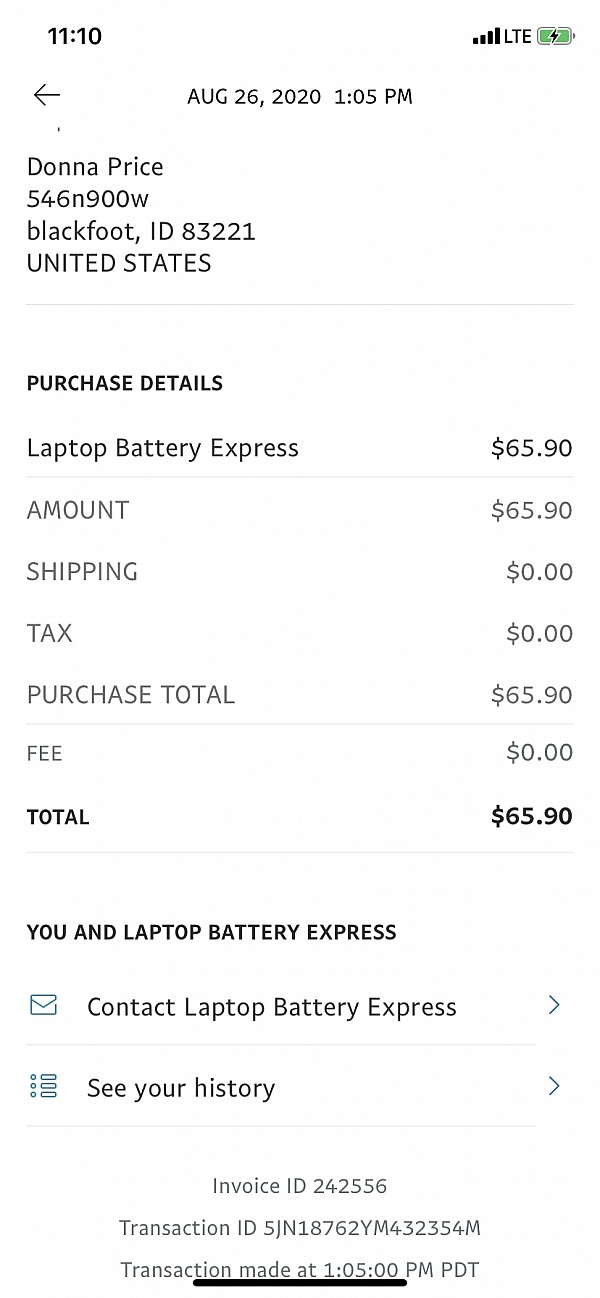Image resolution: width=600 pixels, height=1298 pixels.
Task: Tap the Invoice ID 242556 text
Action: [x=300, y=1186]
